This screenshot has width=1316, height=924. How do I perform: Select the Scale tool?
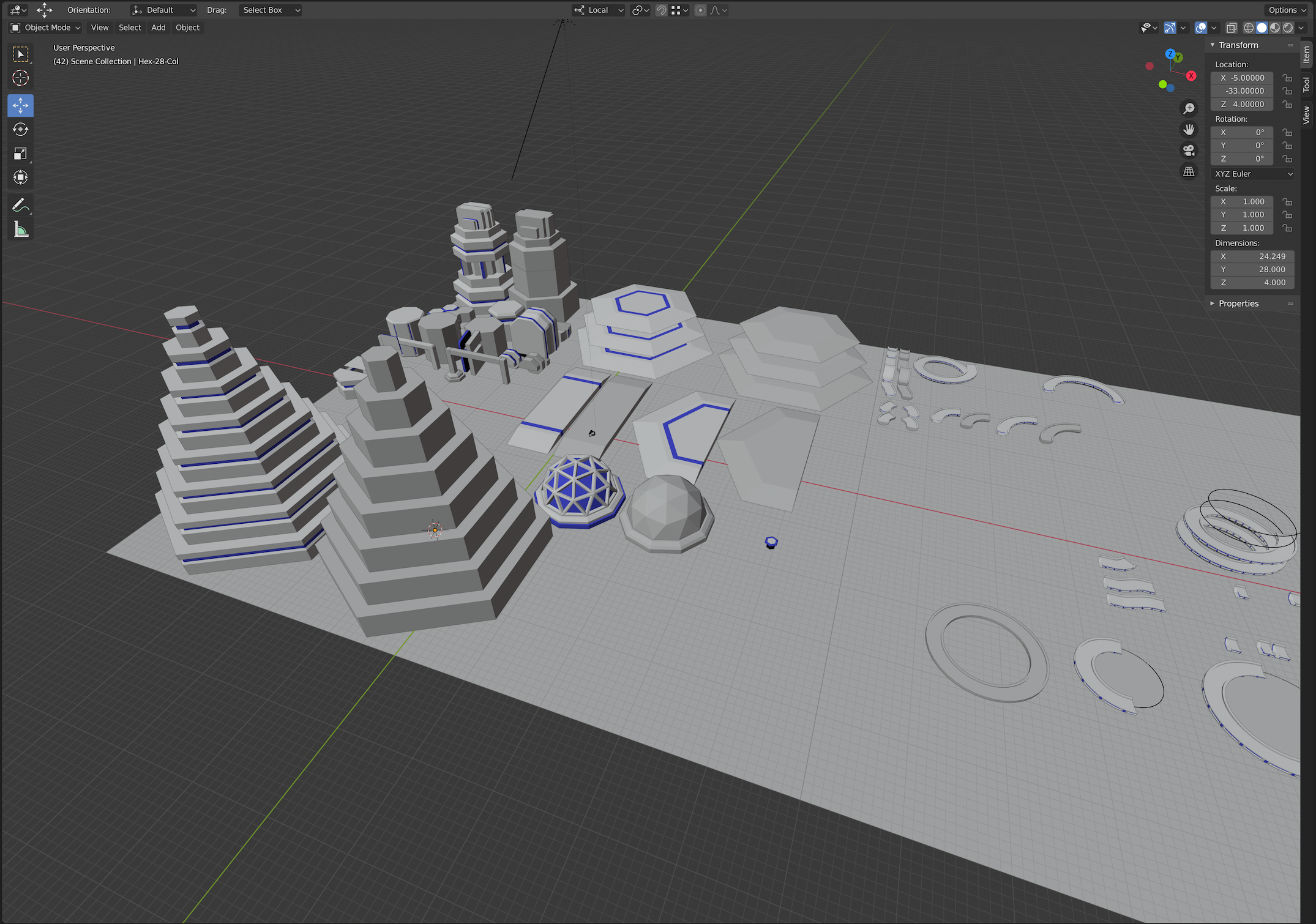20,154
